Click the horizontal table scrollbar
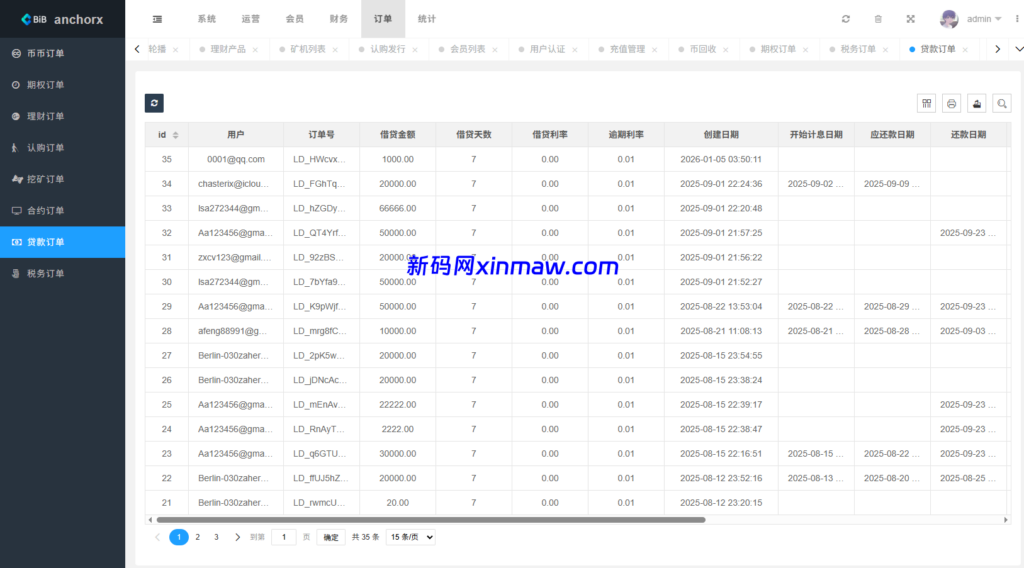1024x568 pixels. 430,520
